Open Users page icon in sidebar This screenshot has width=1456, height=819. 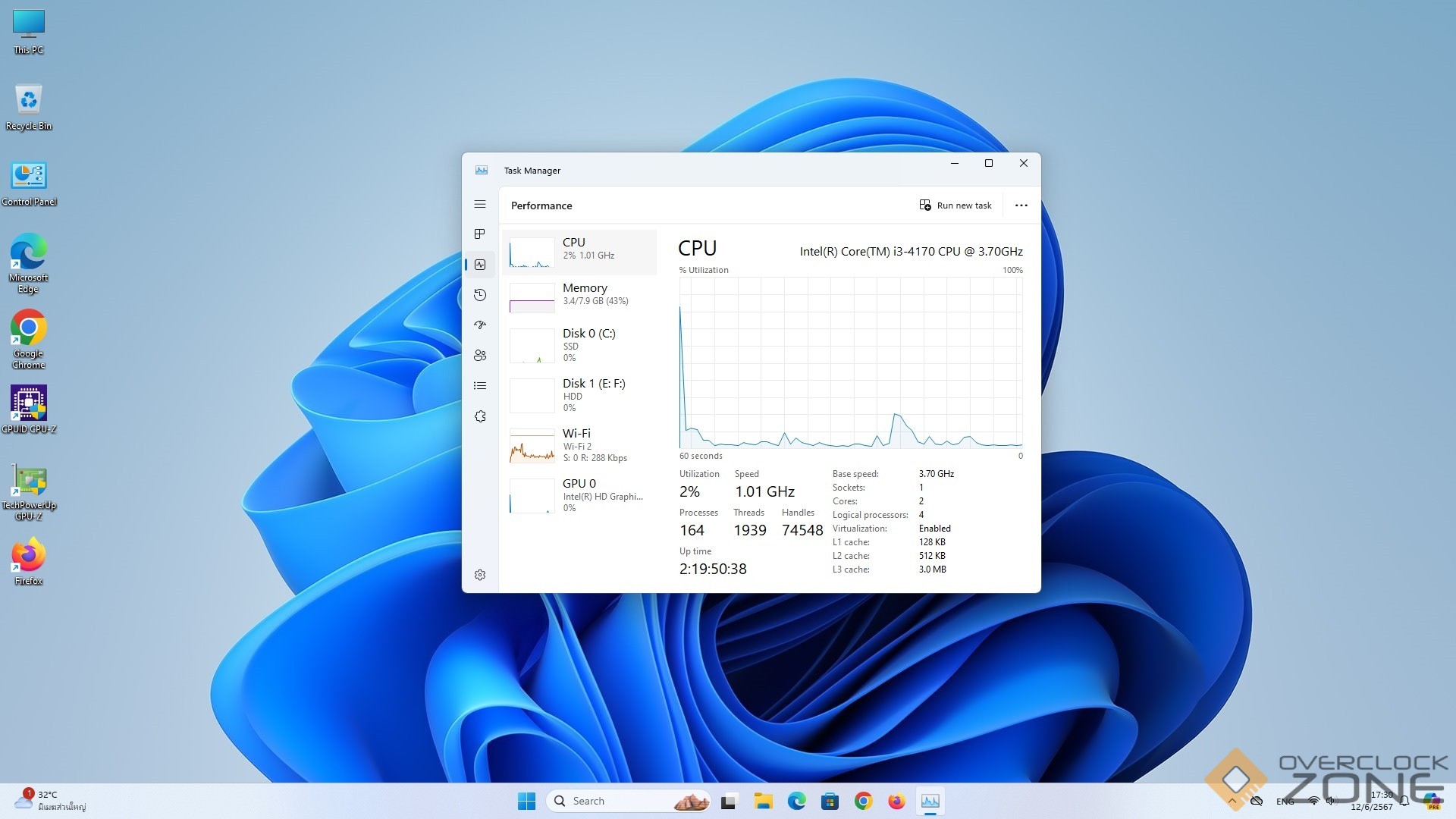coord(479,355)
